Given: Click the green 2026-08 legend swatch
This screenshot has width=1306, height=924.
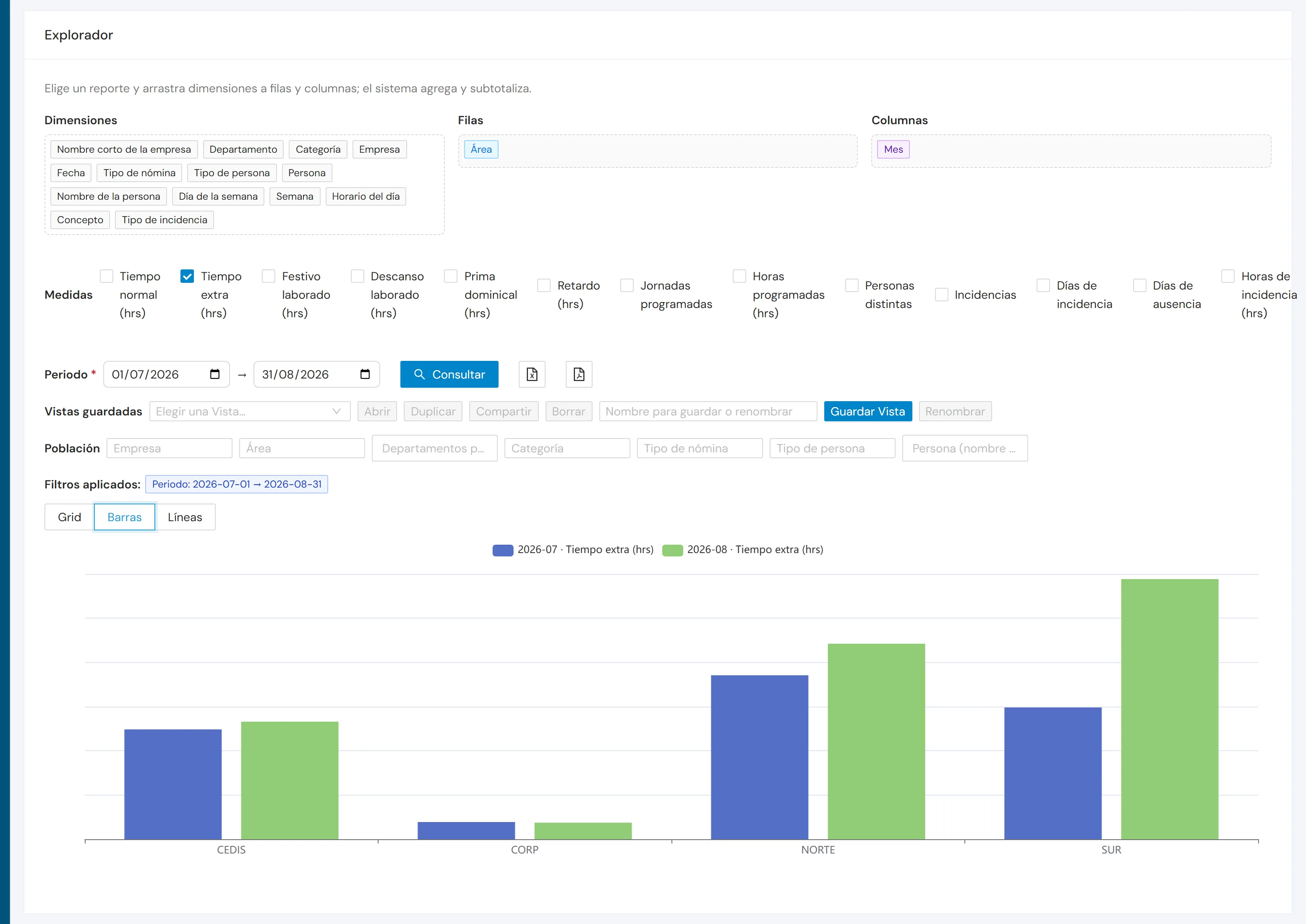Looking at the screenshot, I should (672, 550).
